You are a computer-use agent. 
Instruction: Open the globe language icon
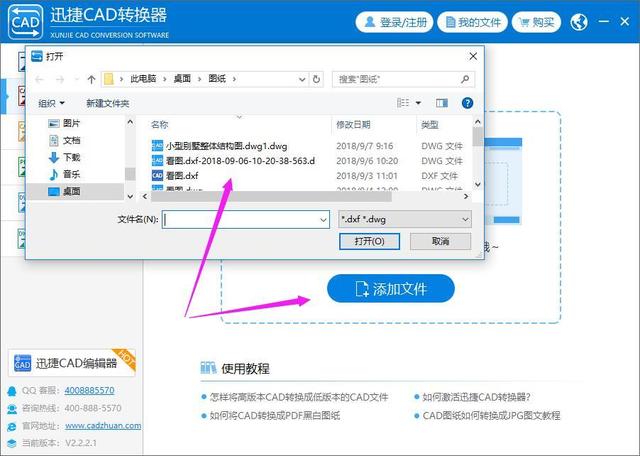(x=579, y=22)
